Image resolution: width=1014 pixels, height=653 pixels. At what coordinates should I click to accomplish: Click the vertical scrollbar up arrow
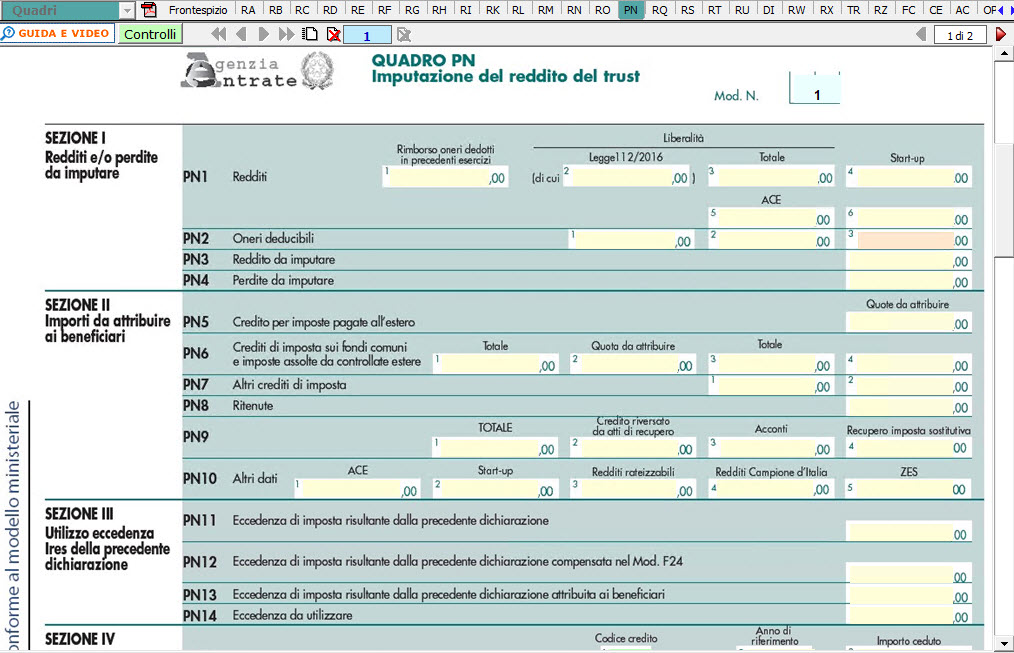(1004, 53)
